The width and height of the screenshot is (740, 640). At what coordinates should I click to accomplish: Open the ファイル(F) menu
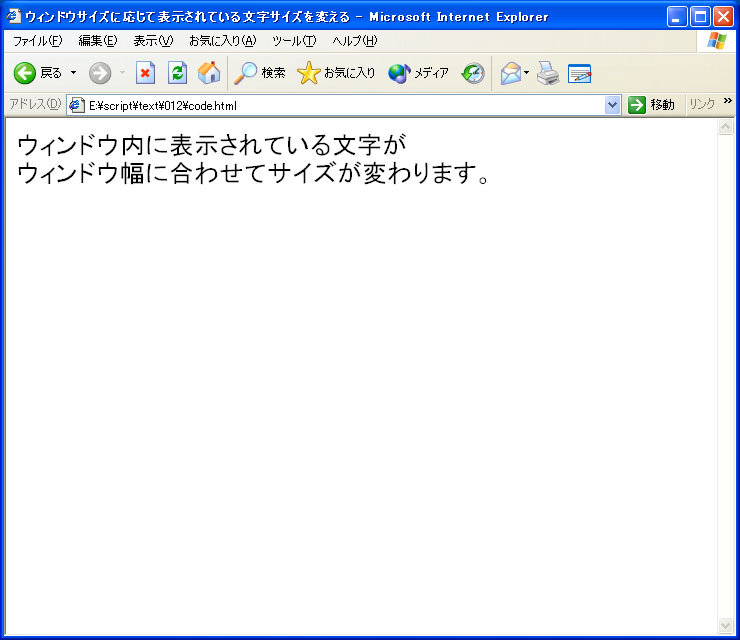click(37, 41)
